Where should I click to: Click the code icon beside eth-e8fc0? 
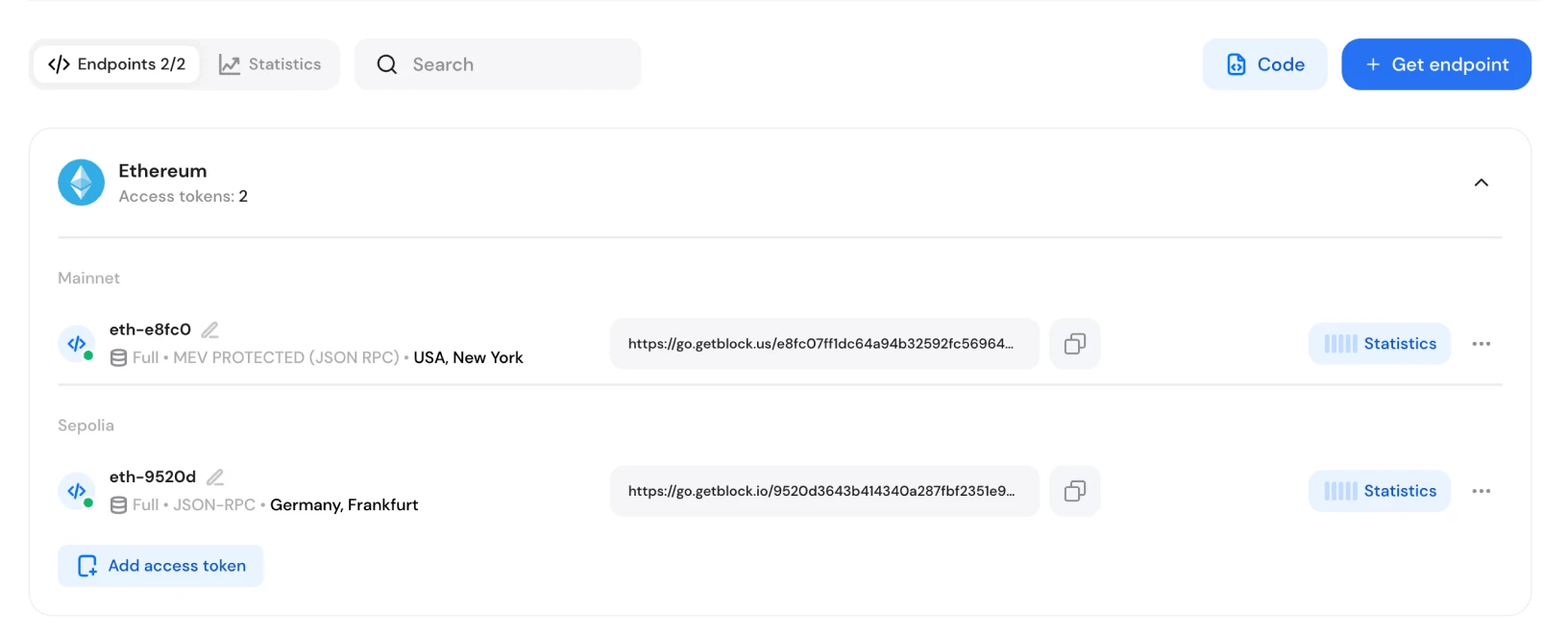coord(76,343)
